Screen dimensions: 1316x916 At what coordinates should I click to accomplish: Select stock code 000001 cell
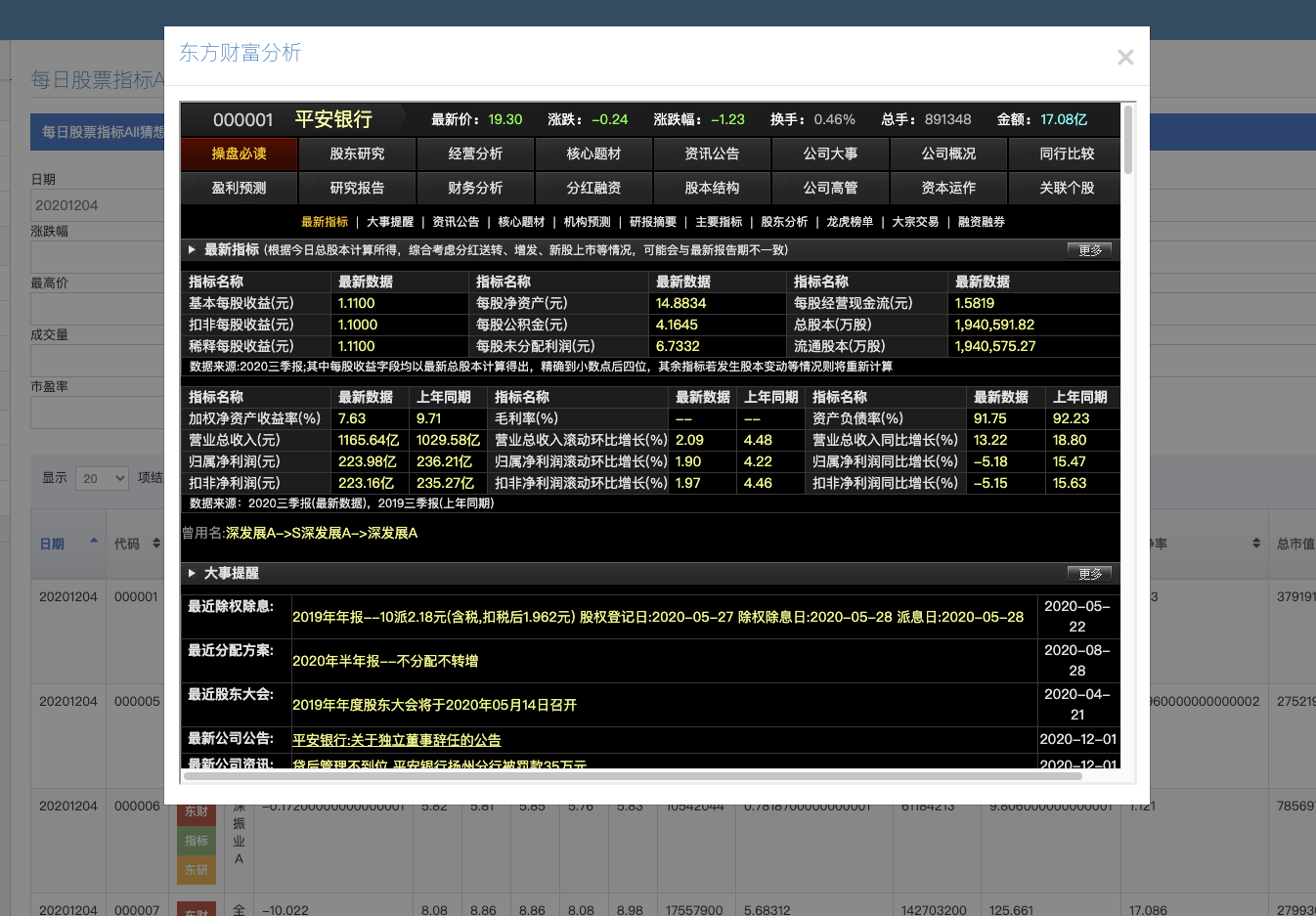(136, 596)
